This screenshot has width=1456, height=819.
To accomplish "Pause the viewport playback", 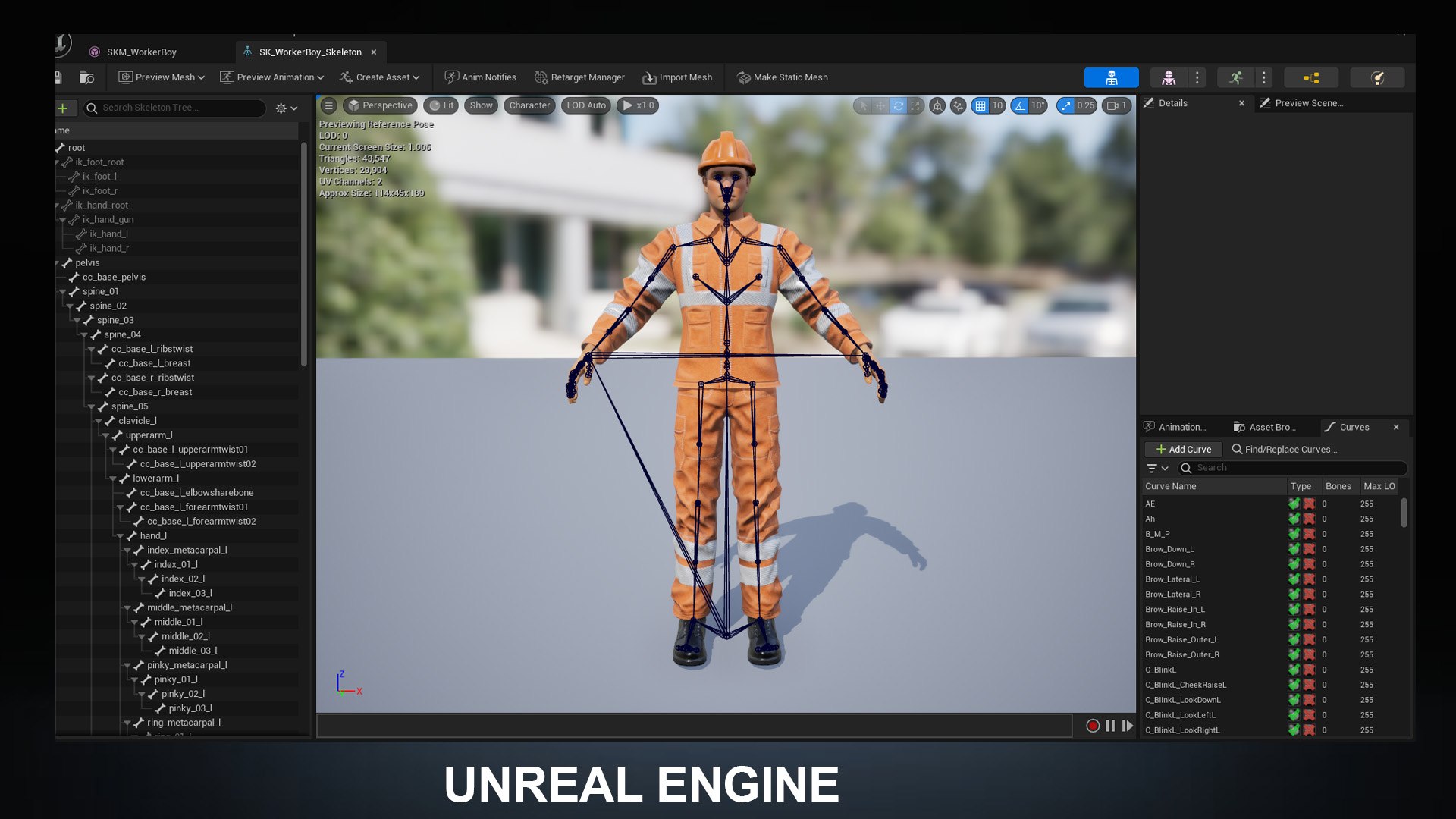I will pos(1110,726).
